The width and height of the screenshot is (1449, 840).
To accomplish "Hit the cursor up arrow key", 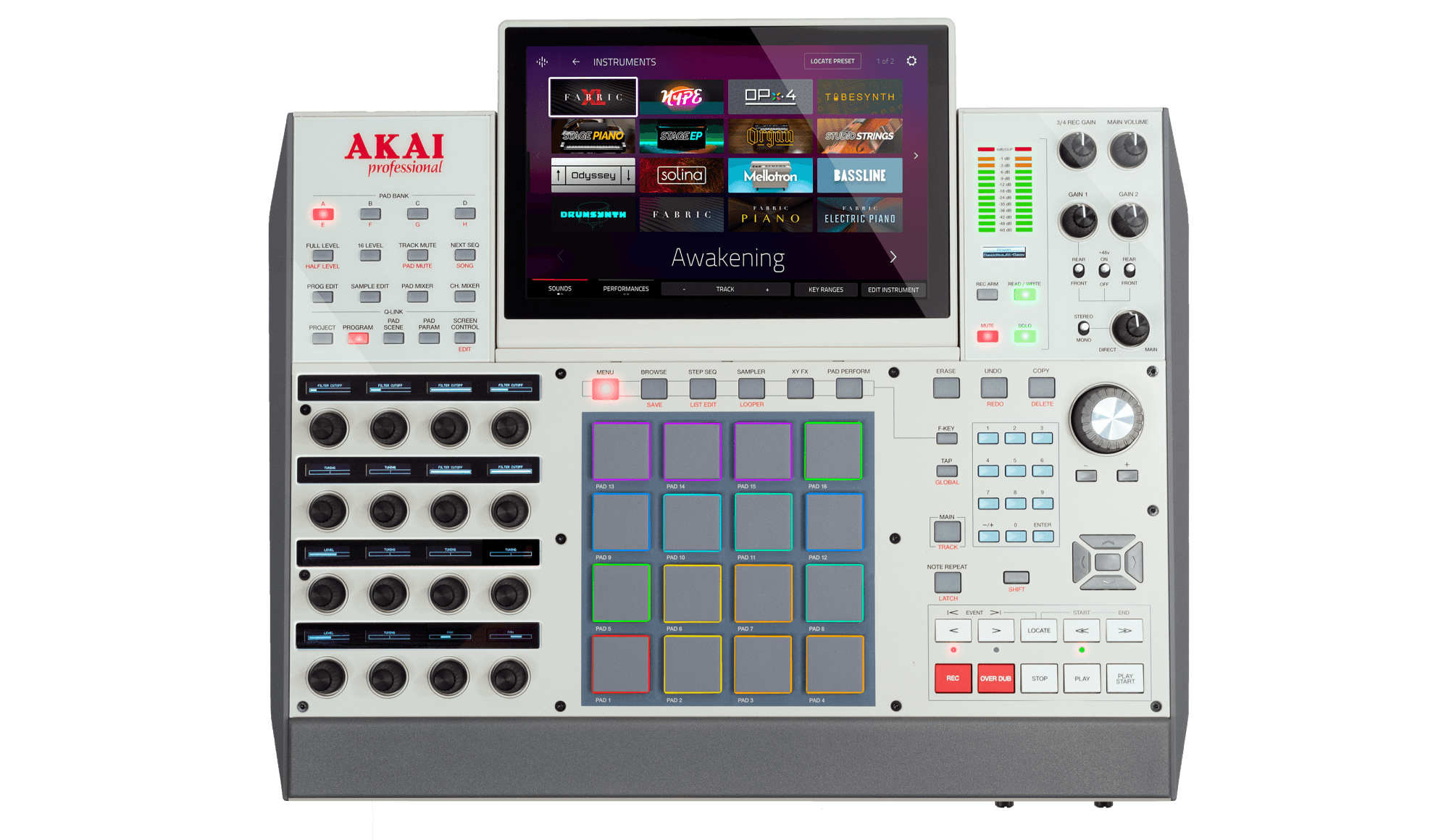I will click(1107, 541).
